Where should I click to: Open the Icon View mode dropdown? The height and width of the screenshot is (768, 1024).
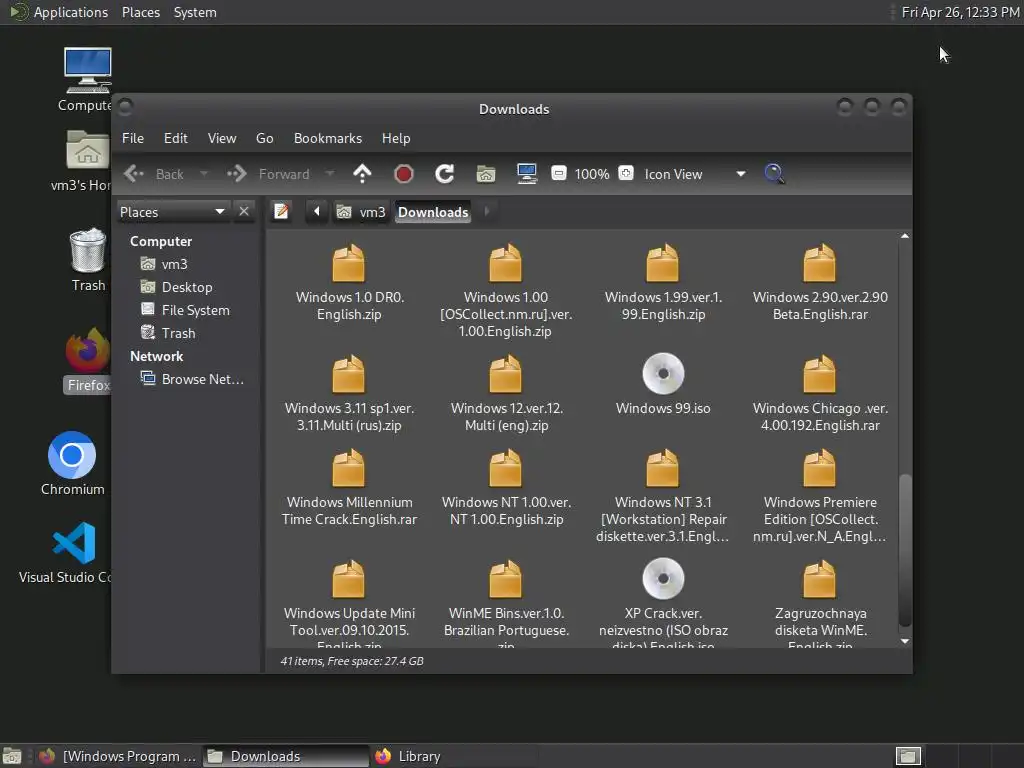coord(695,174)
